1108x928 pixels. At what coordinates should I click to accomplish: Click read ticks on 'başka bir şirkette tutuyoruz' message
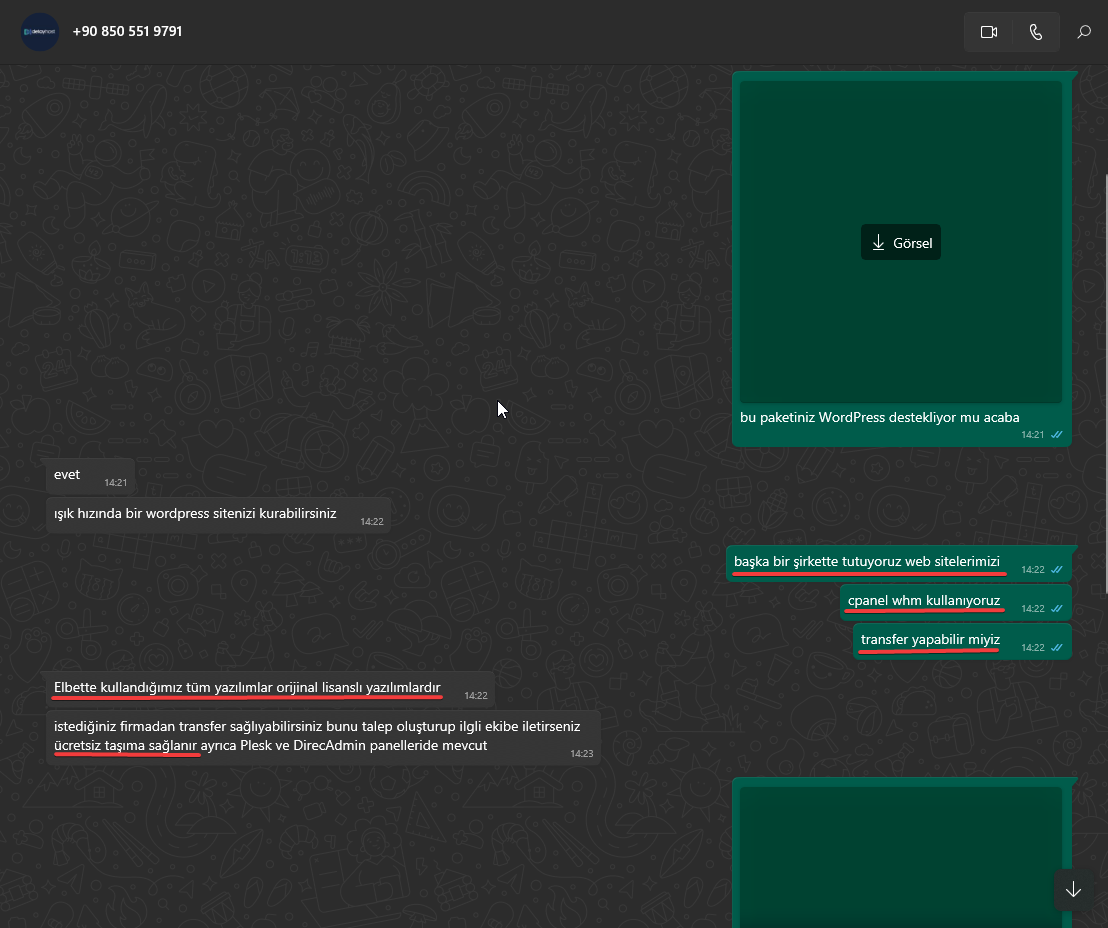click(x=1056, y=570)
